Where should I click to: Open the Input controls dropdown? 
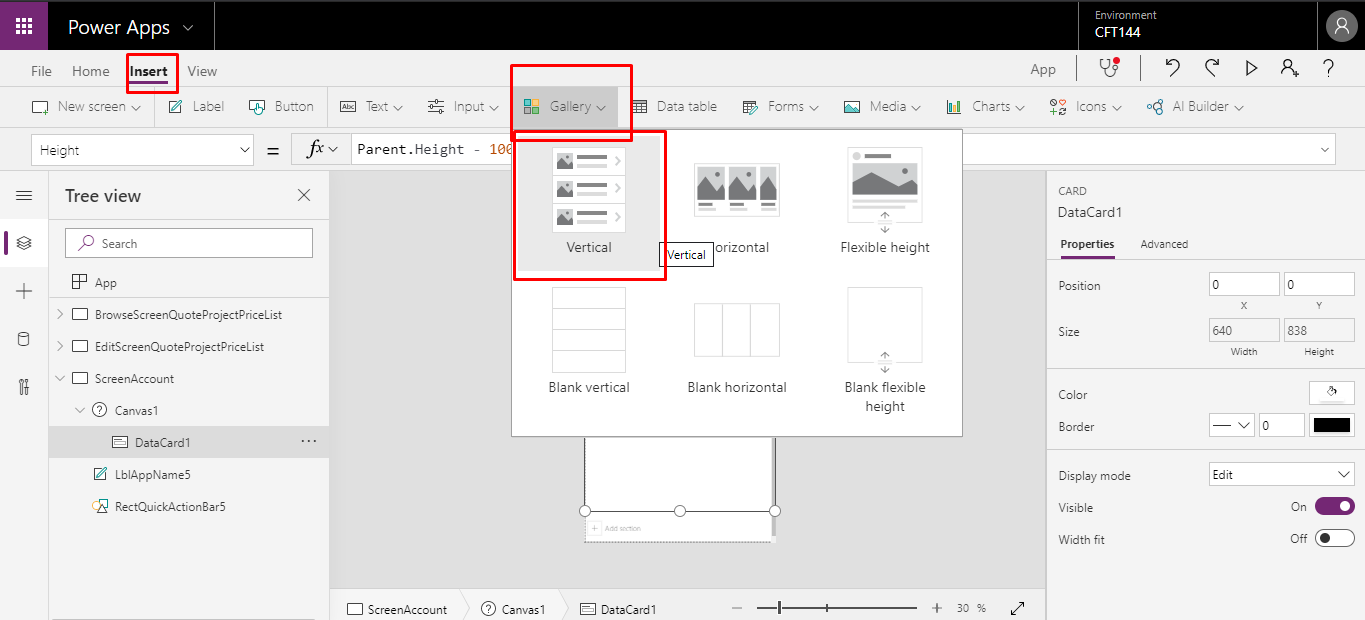[x=463, y=106]
